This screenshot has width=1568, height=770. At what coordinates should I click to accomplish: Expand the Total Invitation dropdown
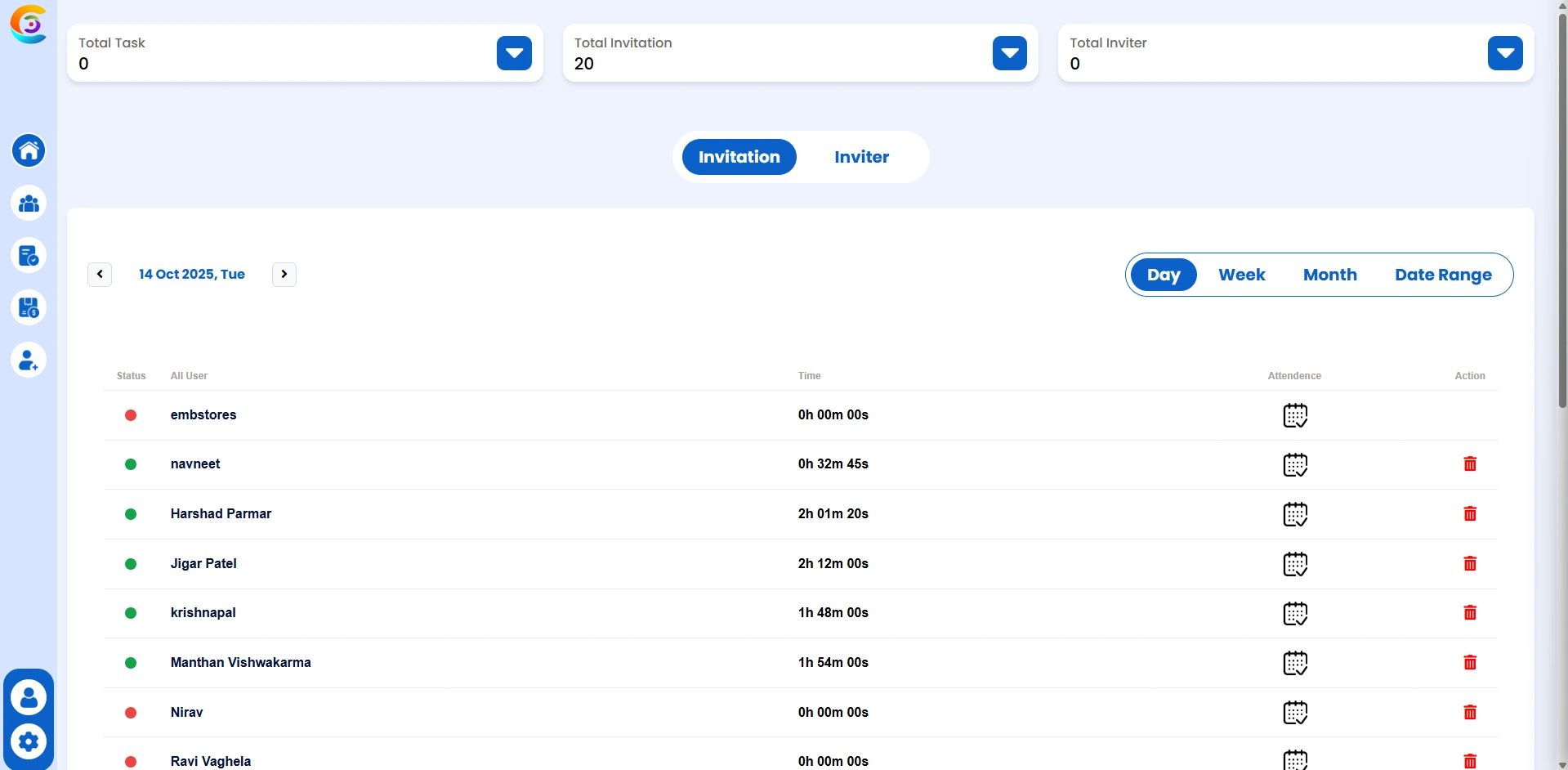[x=1009, y=53]
